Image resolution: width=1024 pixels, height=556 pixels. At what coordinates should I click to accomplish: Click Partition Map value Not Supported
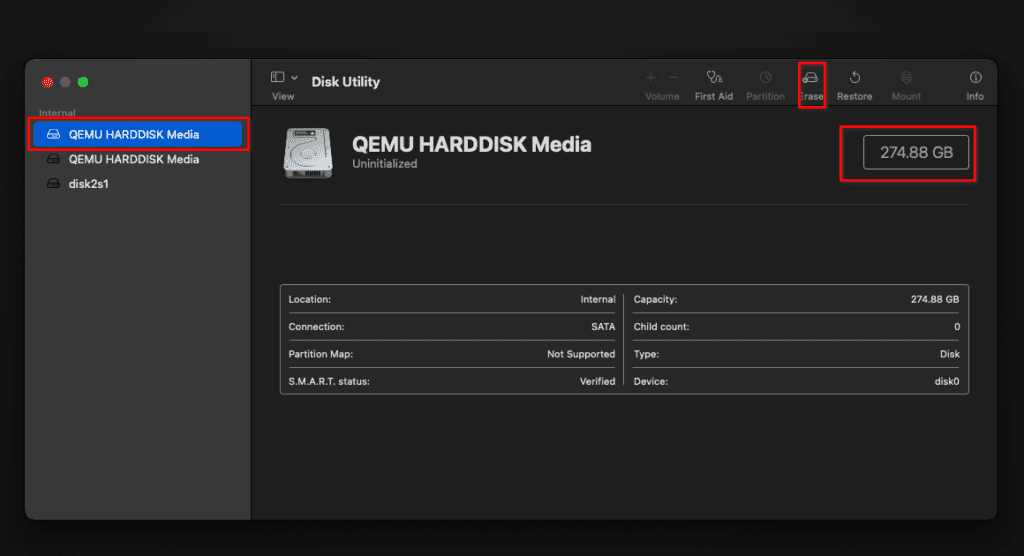[x=581, y=354]
